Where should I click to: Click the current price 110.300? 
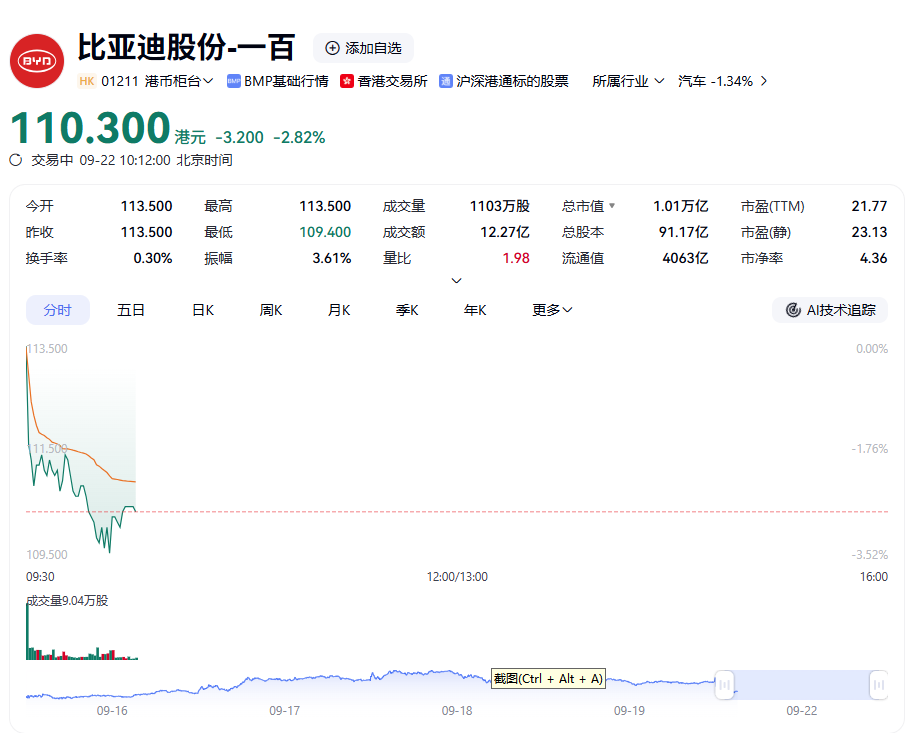pyautogui.click(x=90, y=127)
